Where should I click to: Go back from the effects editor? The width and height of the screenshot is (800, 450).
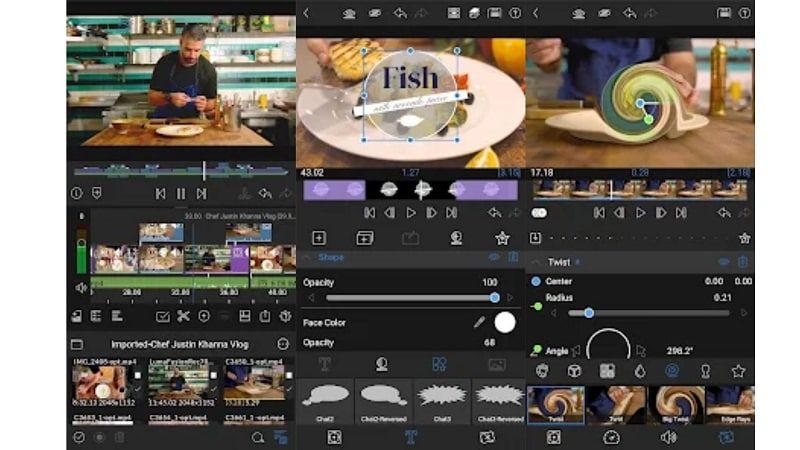(x=536, y=13)
